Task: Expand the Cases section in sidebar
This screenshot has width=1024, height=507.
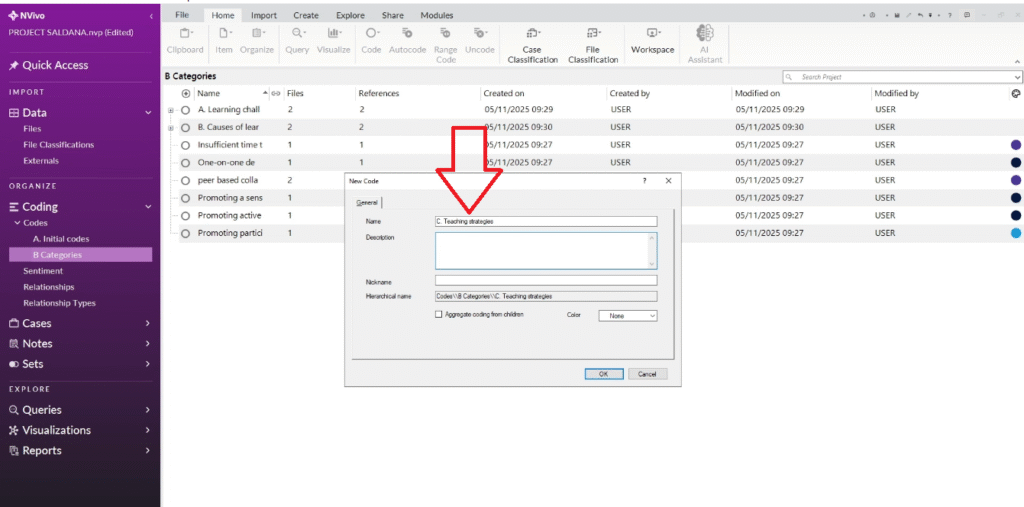Action: tap(147, 323)
